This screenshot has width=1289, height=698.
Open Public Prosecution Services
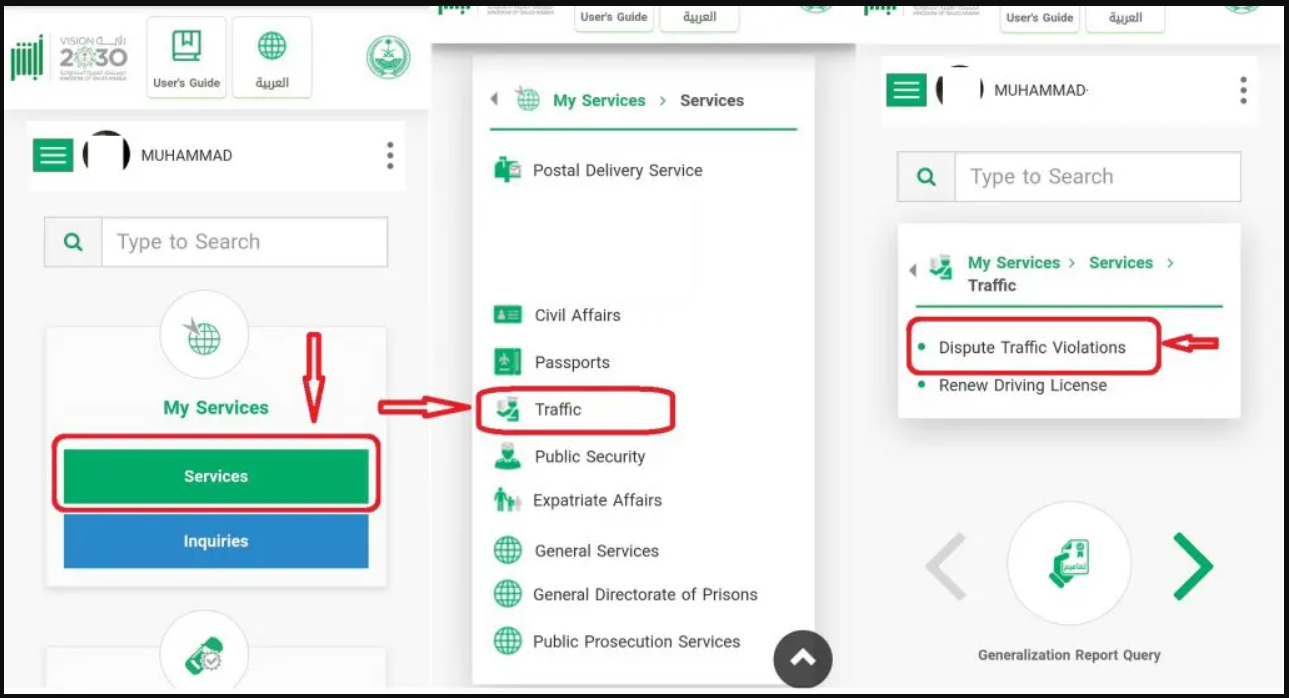point(636,641)
